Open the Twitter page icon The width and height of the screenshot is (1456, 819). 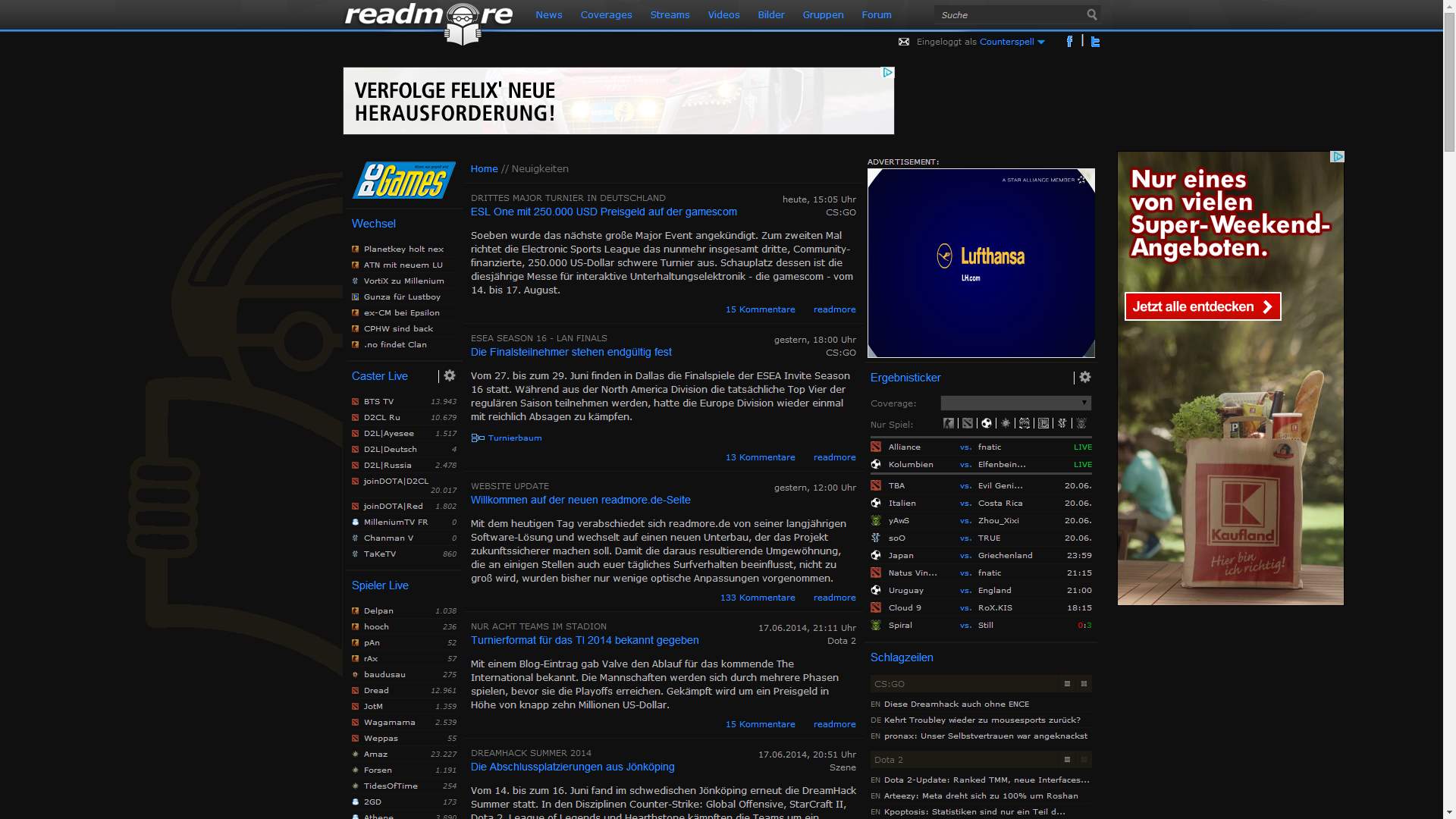point(1095,42)
